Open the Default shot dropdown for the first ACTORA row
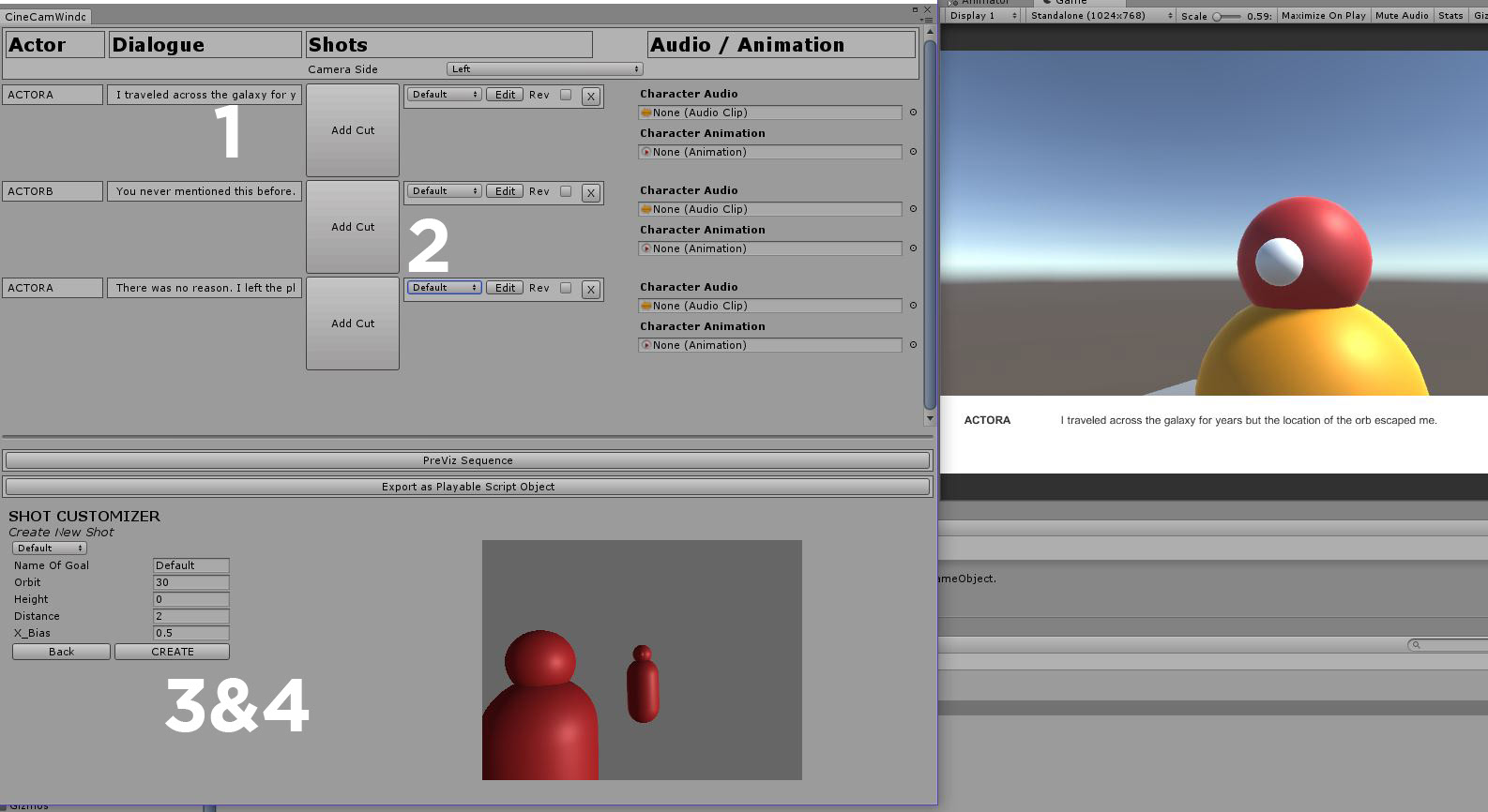Image resolution: width=1488 pixels, height=812 pixels. [x=445, y=95]
